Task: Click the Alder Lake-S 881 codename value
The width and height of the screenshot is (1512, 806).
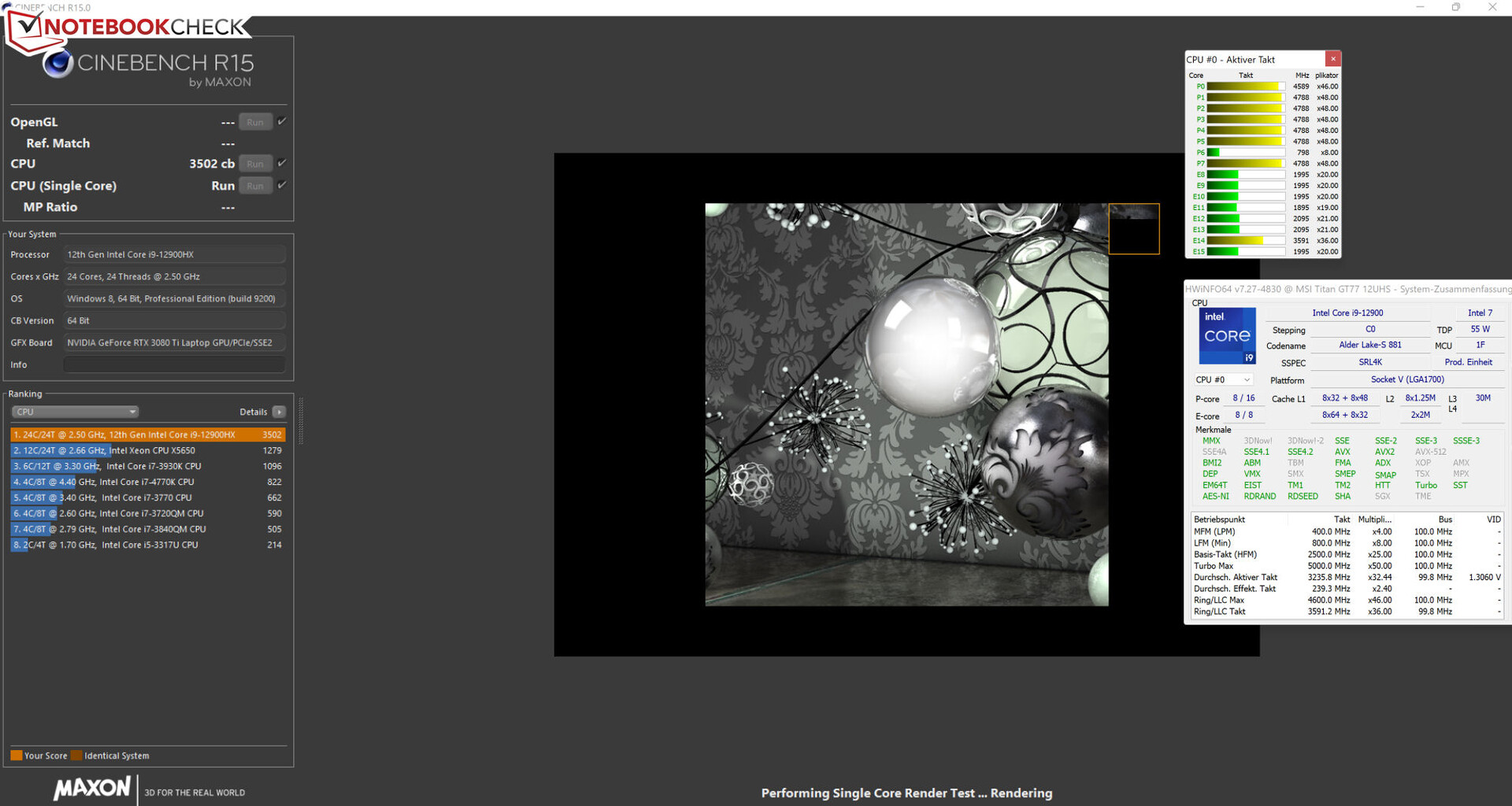Action: (x=1370, y=345)
